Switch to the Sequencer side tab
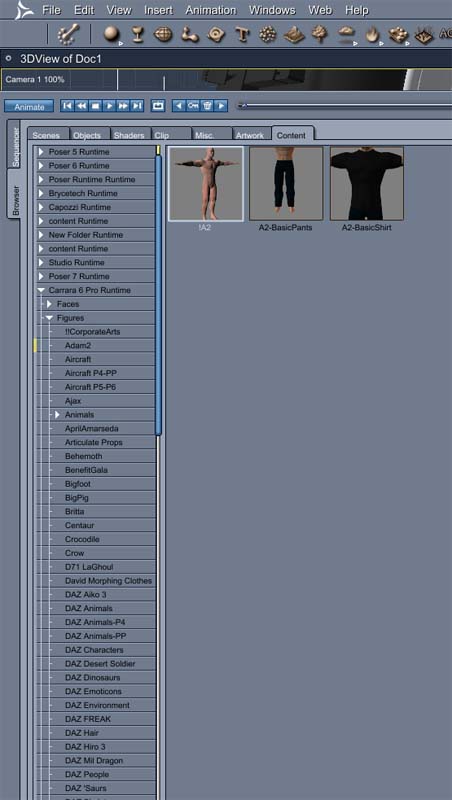452x800 pixels. tap(15, 147)
